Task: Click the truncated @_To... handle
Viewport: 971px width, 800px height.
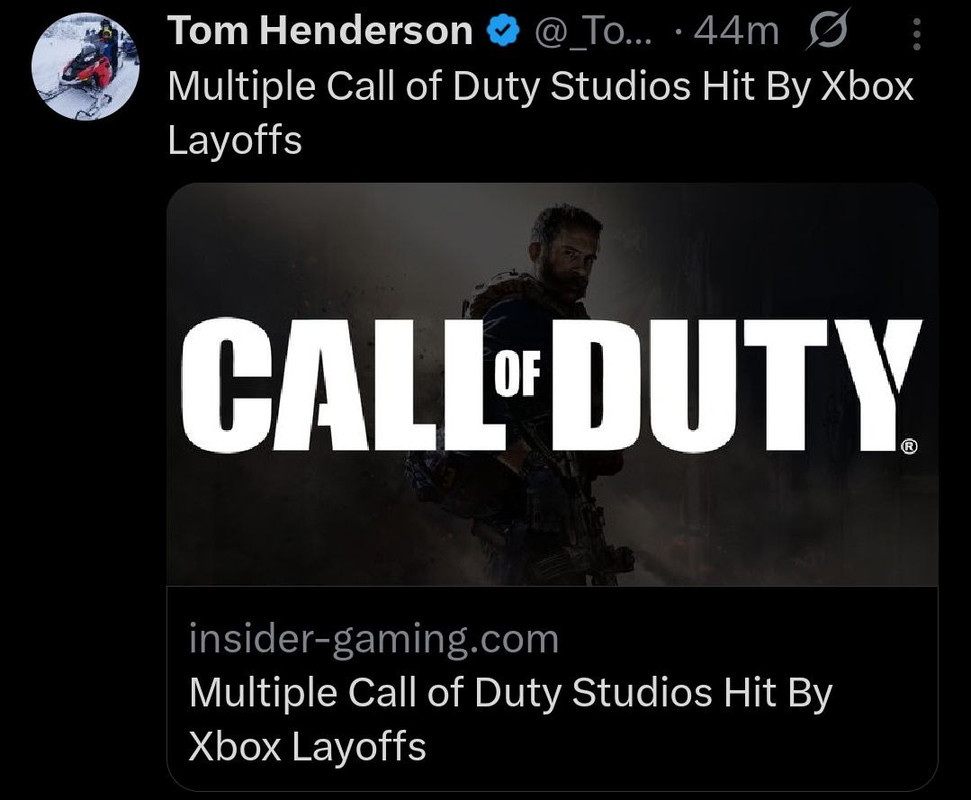Action: click(591, 31)
